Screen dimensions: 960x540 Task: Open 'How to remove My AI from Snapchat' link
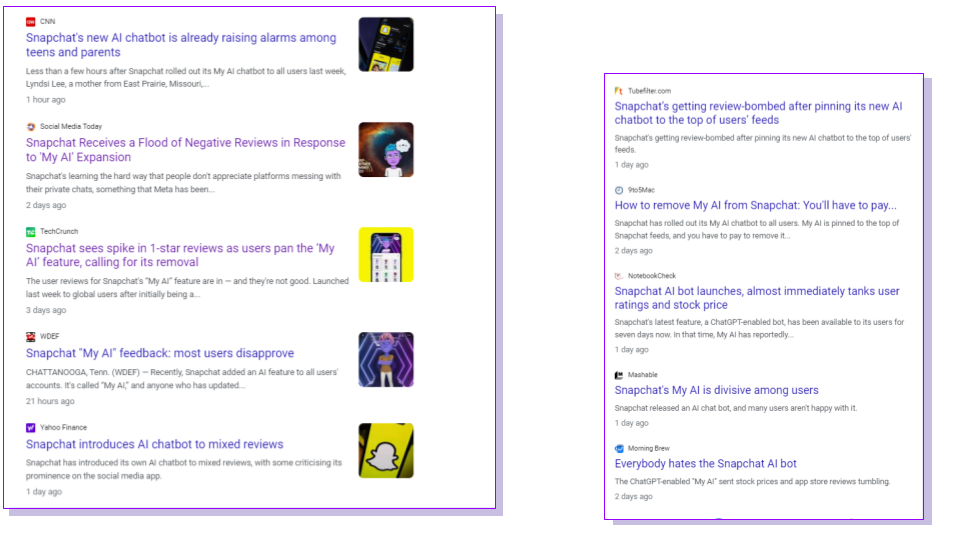[x=755, y=205]
